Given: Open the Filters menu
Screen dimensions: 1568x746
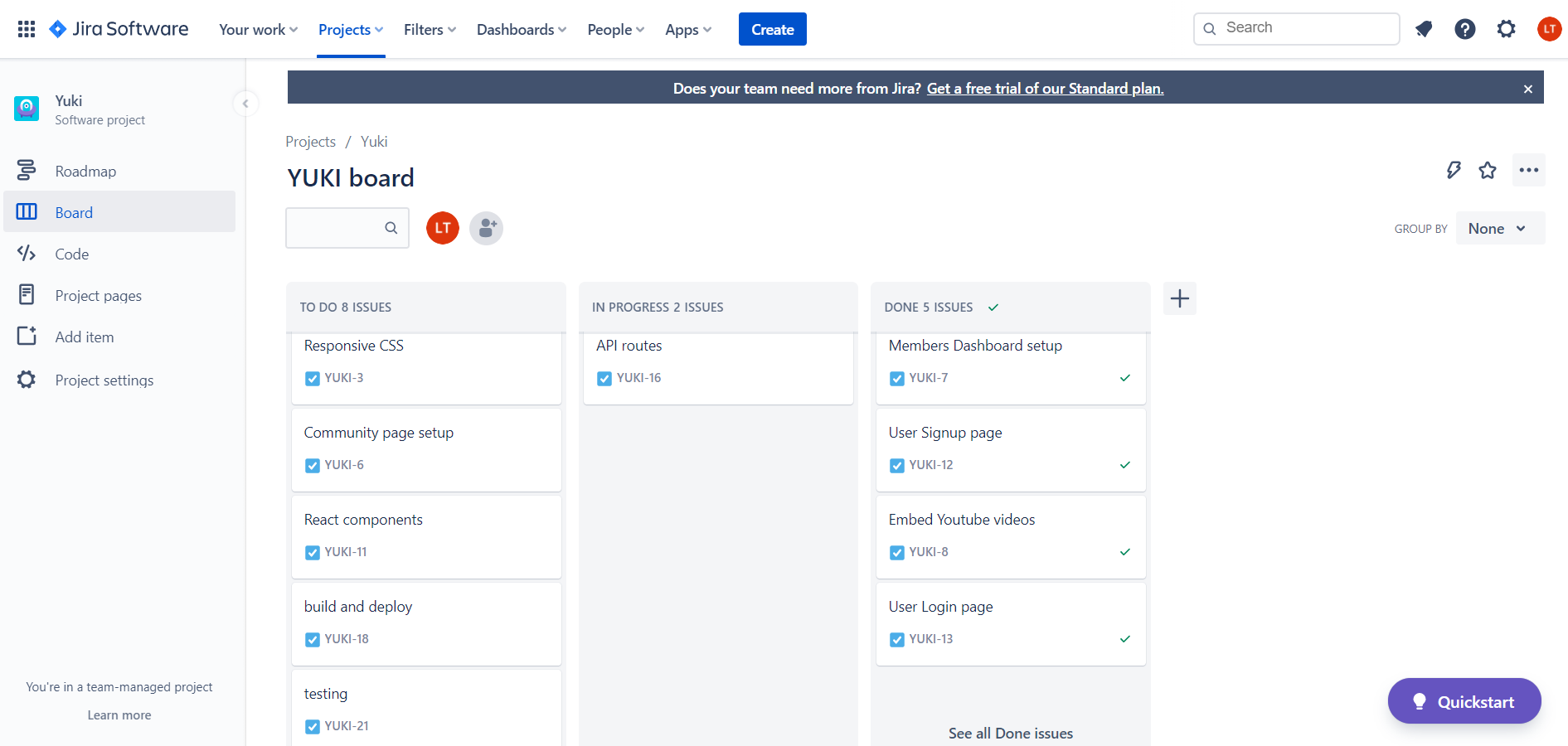Looking at the screenshot, I should (x=429, y=28).
